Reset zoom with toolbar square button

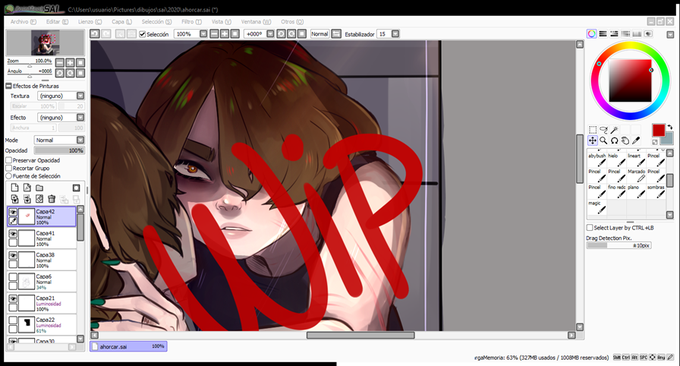click(x=235, y=34)
